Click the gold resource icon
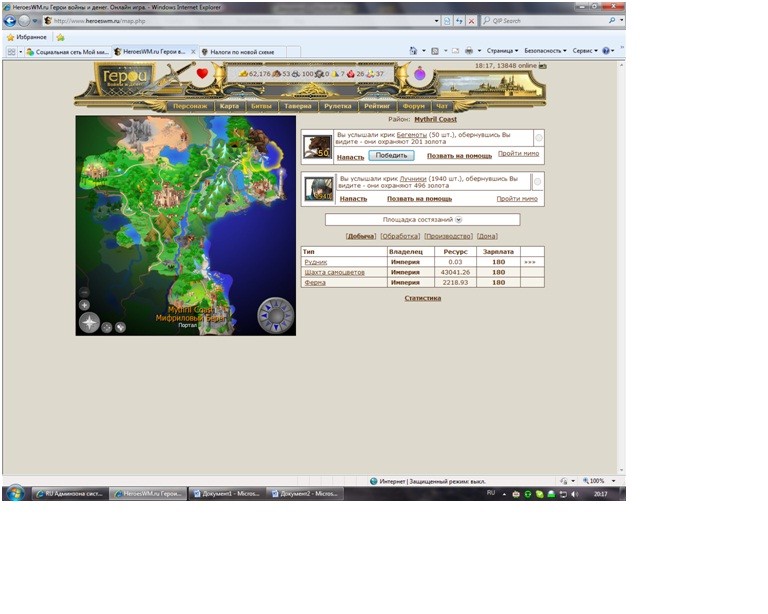Screen dimensions: 768x614 point(243,74)
